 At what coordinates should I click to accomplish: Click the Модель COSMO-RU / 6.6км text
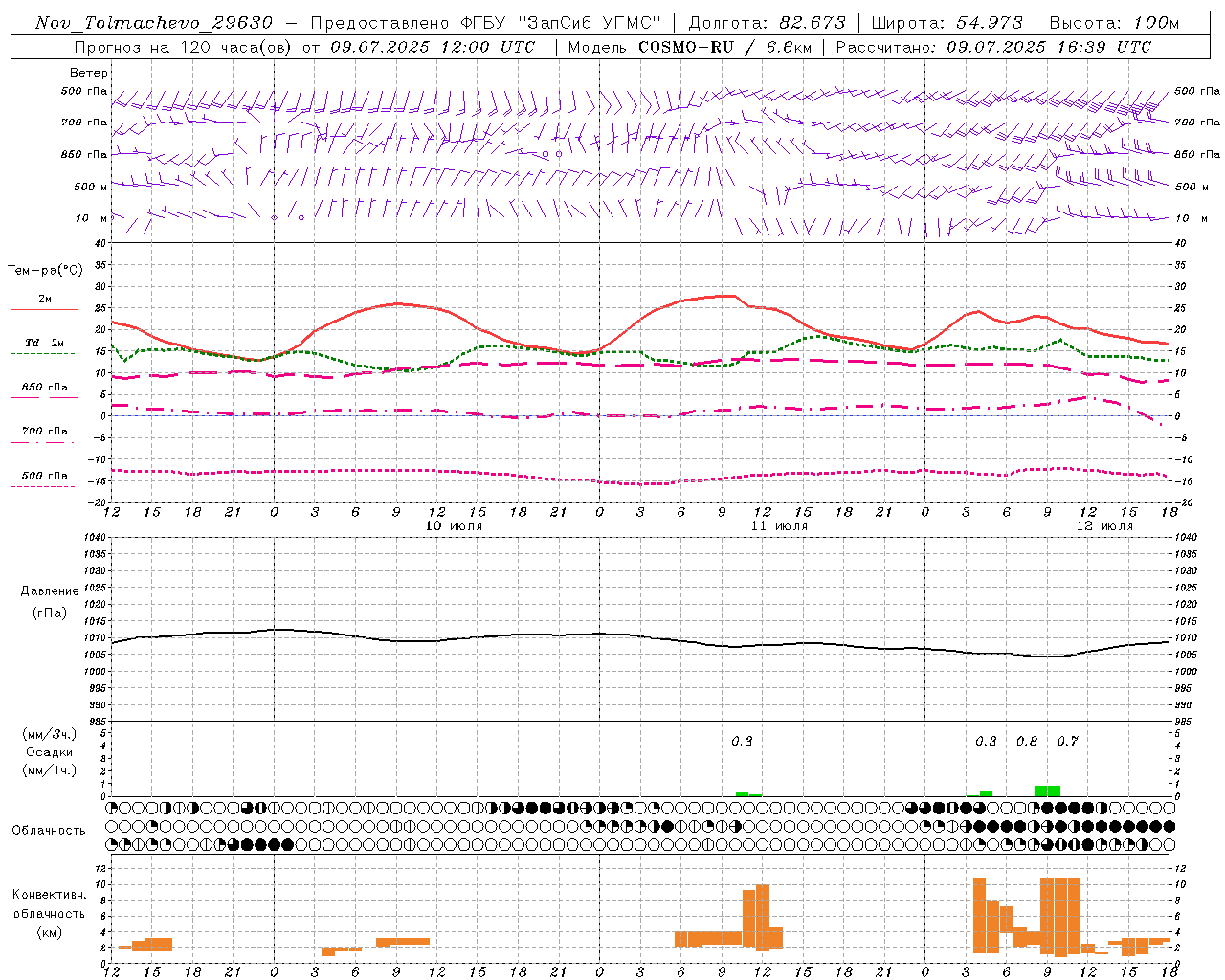690,47
